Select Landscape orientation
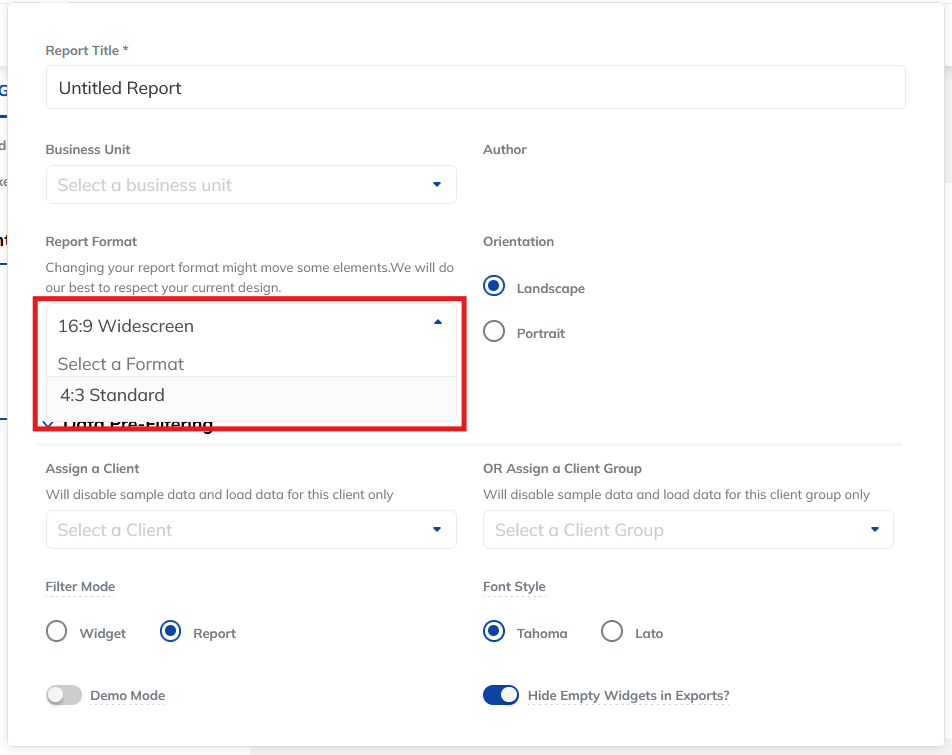Image resolution: width=952 pixels, height=755 pixels. [494, 286]
